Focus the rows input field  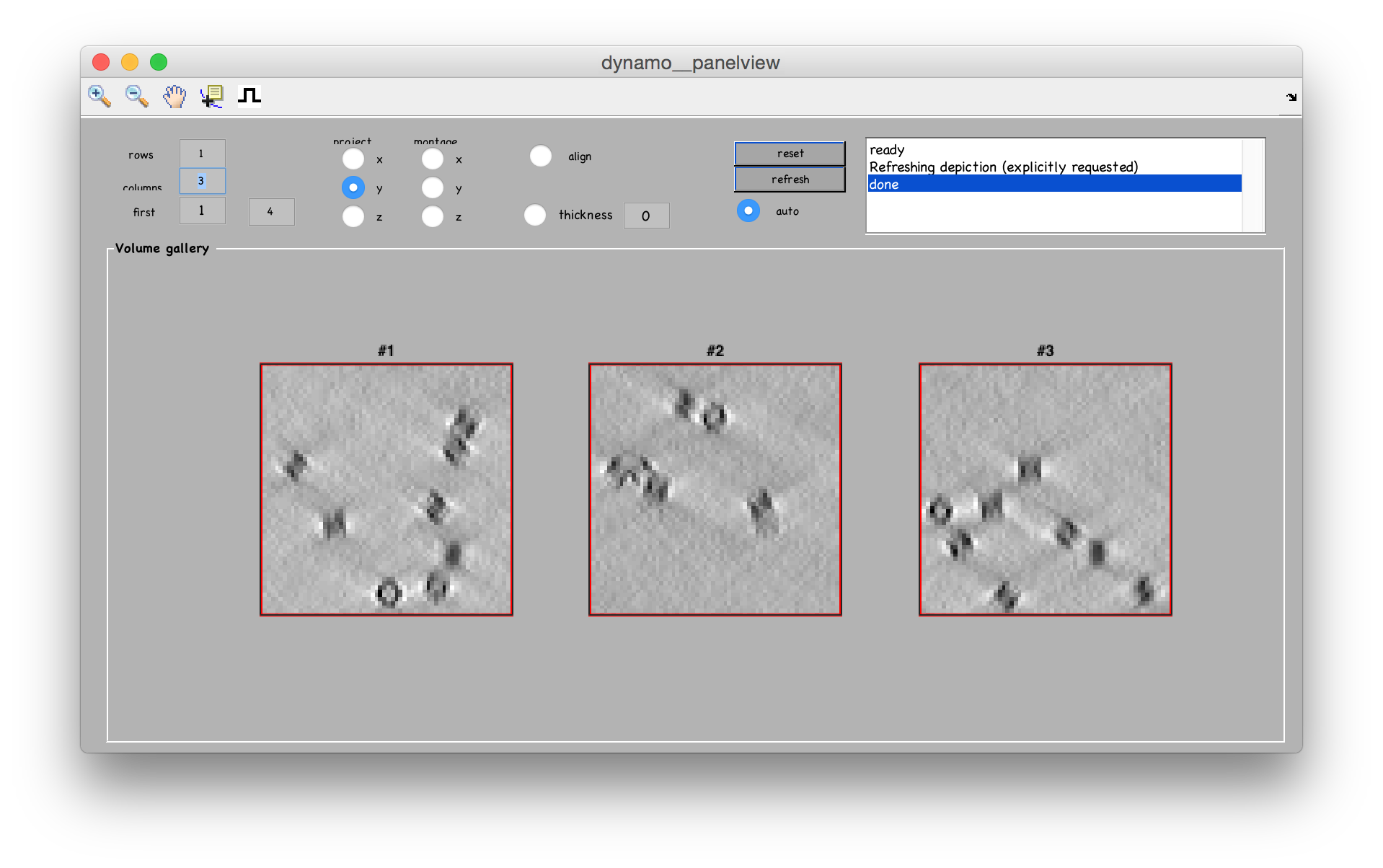click(x=202, y=153)
